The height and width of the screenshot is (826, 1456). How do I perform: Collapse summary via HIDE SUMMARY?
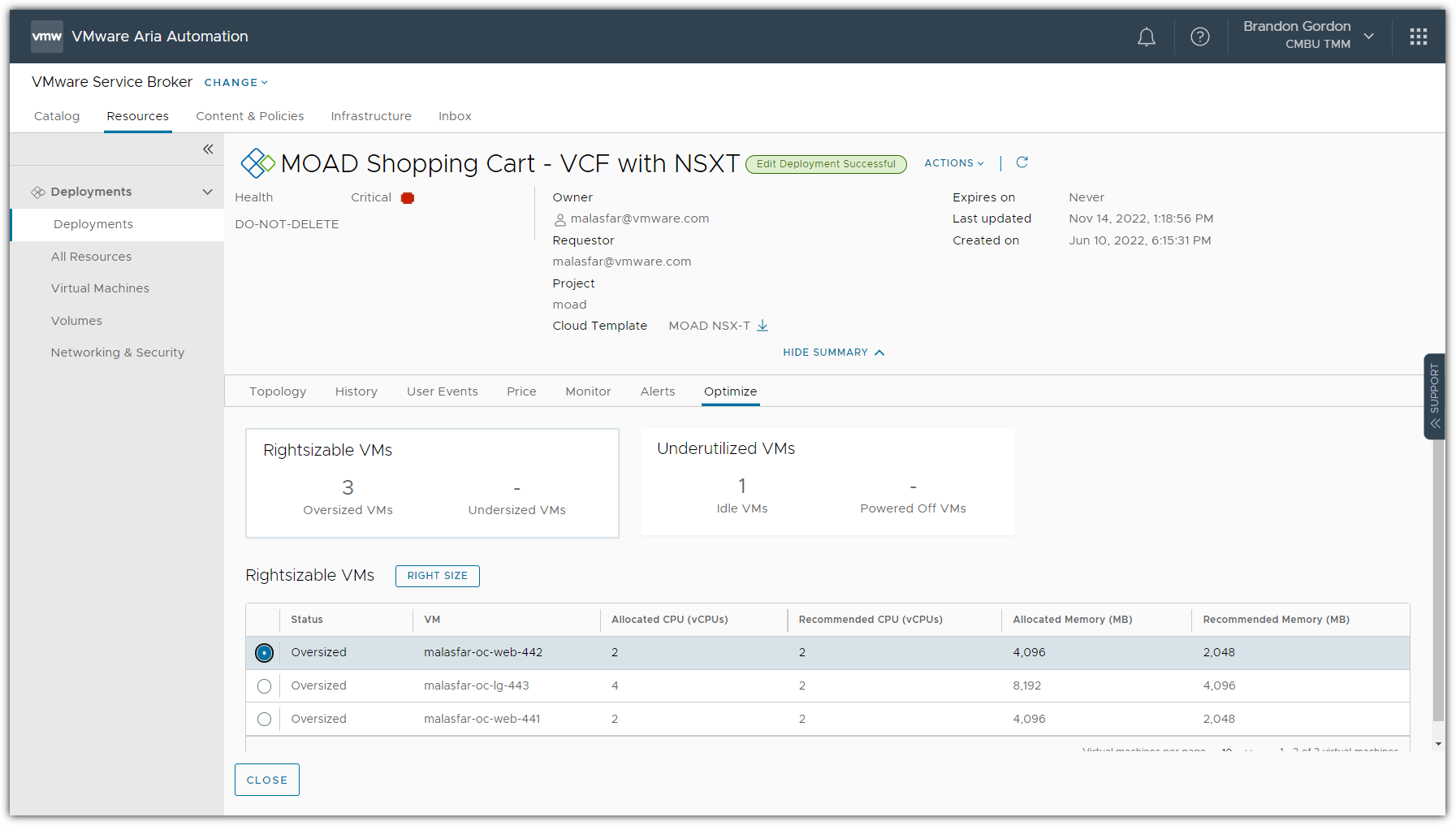(x=833, y=352)
